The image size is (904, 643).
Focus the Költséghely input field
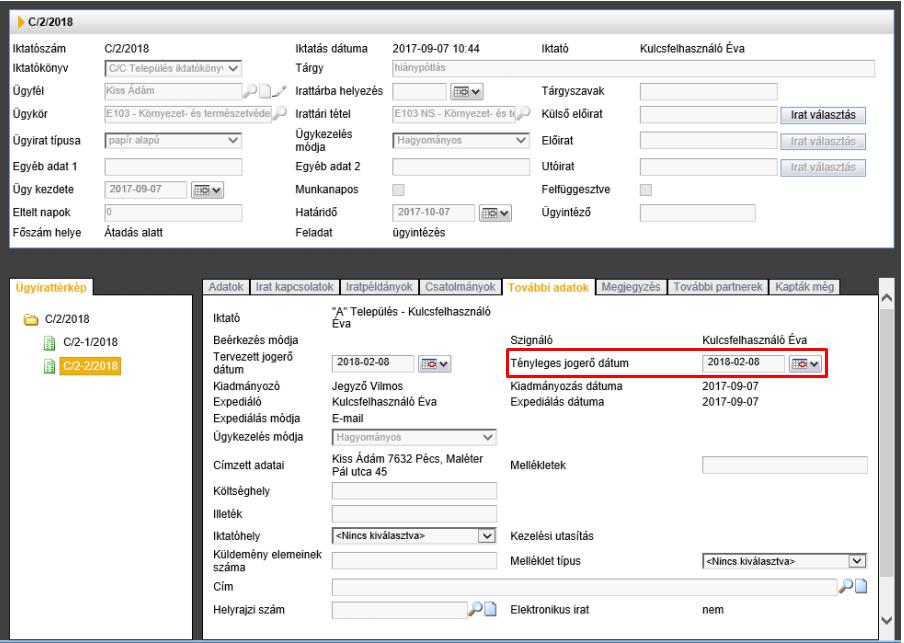coord(414,491)
